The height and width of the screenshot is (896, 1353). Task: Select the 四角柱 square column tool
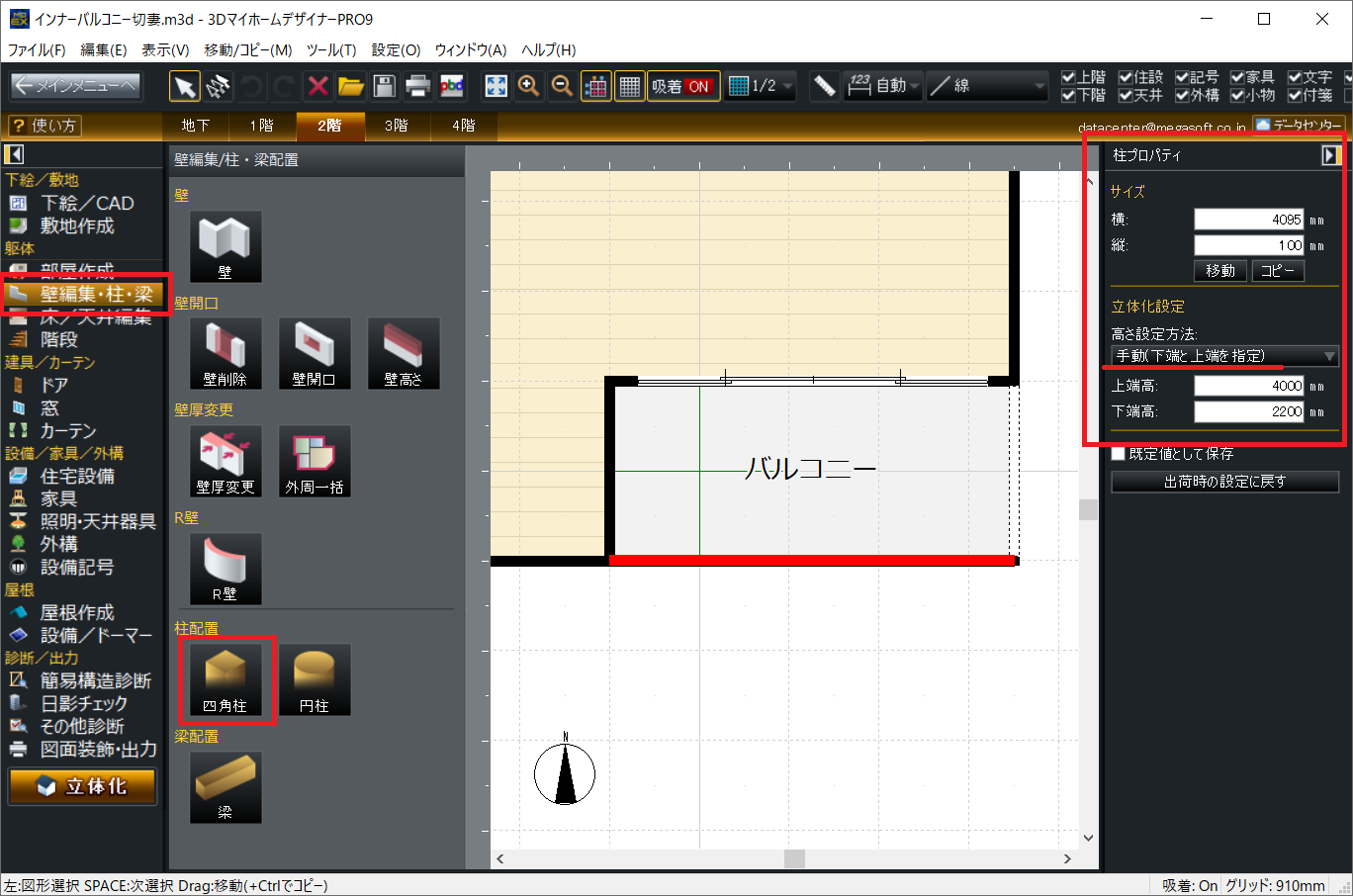click(225, 679)
